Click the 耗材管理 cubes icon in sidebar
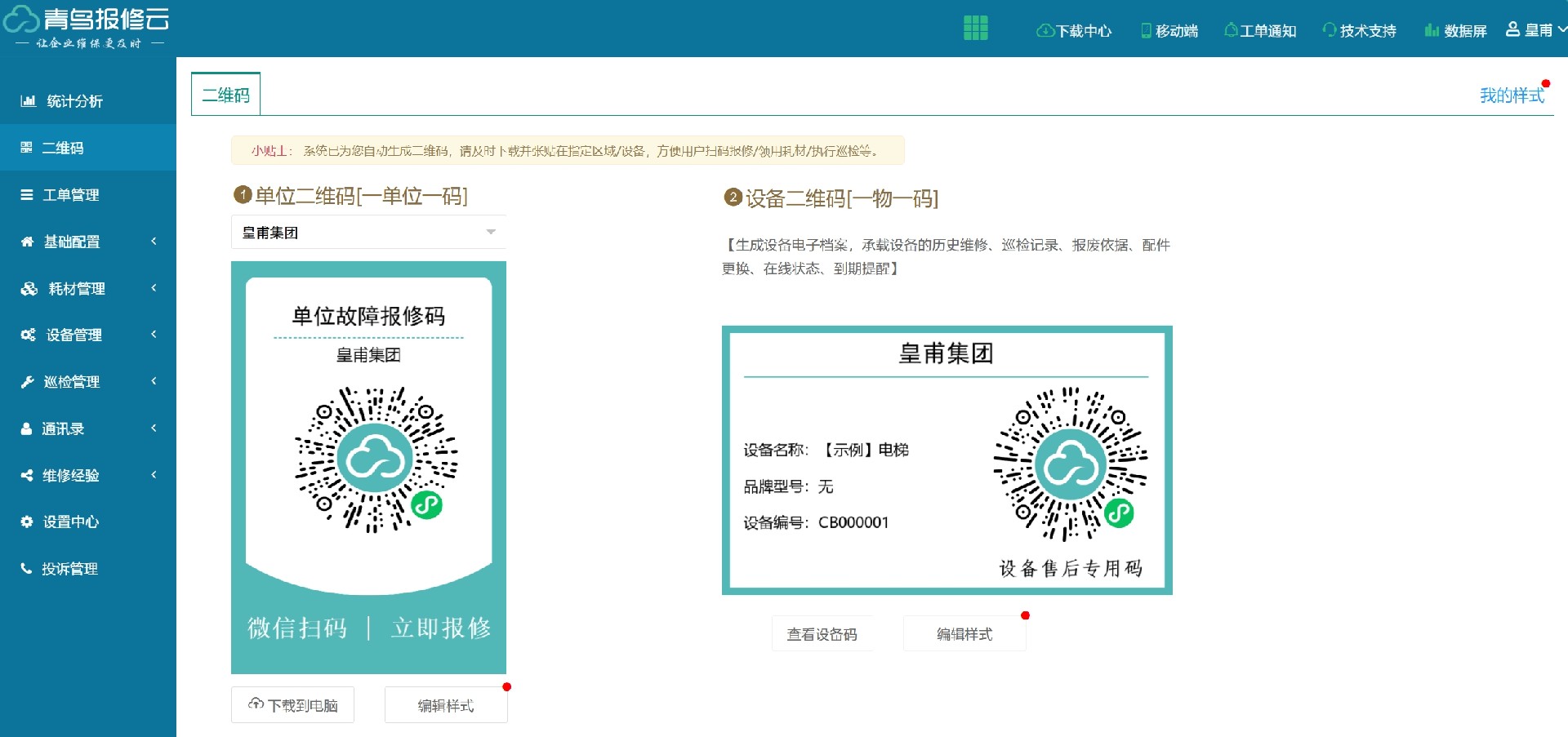The image size is (1568, 737). (x=29, y=289)
